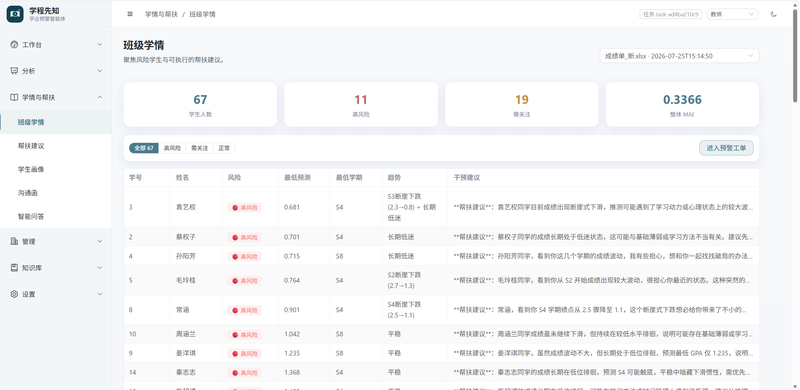Screen dimensions: 800x390
Task: Click the 0.681 predicted value
Action: tap(292, 207)
